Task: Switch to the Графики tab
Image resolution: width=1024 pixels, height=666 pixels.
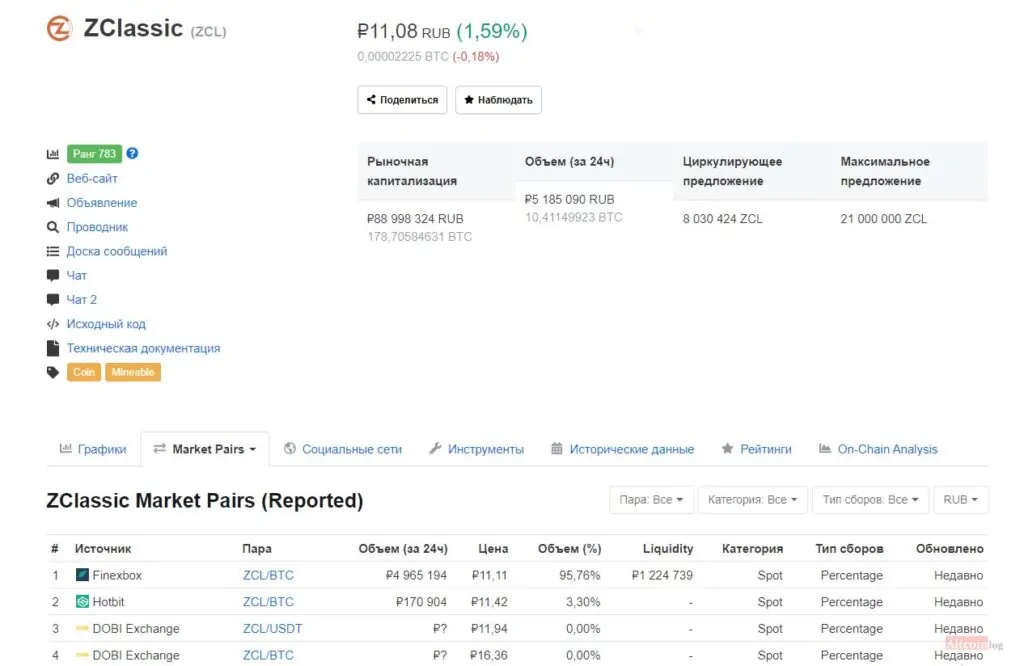Action: point(93,449)
